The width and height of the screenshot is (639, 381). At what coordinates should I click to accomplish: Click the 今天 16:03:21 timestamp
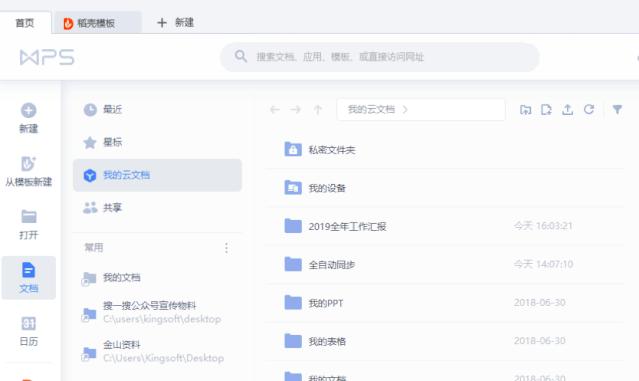point(543,226)
